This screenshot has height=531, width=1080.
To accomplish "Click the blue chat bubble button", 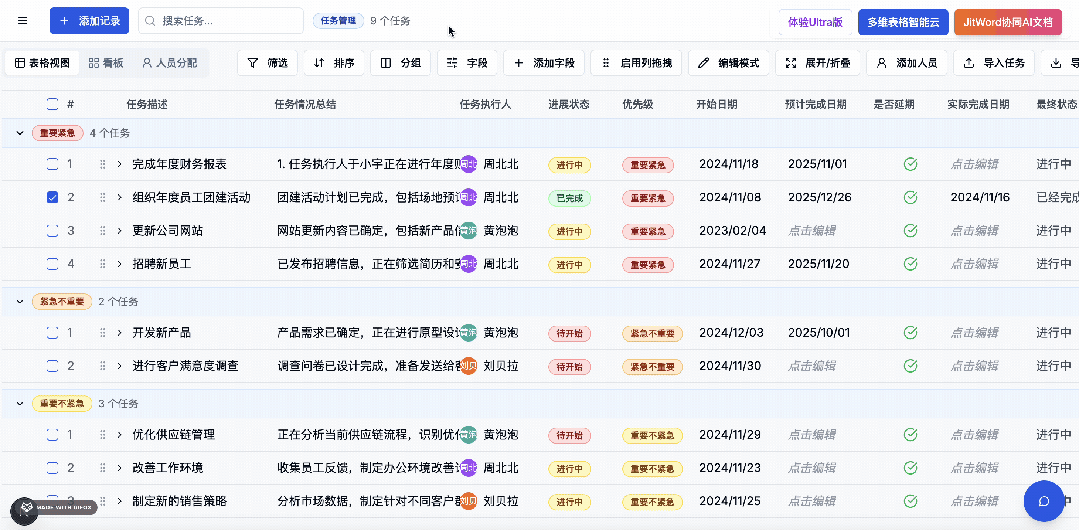I will (1043, 501).
